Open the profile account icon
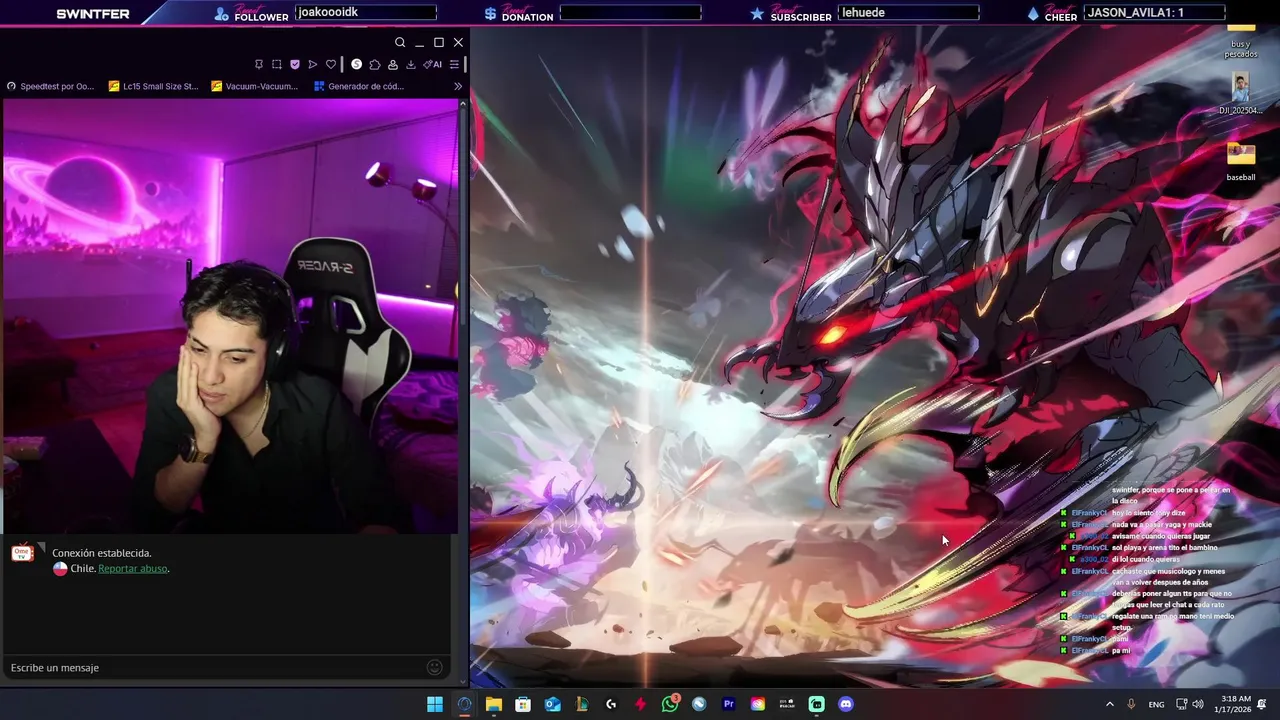The width and height of the screenshot is (1280, 720). [393, 64]
